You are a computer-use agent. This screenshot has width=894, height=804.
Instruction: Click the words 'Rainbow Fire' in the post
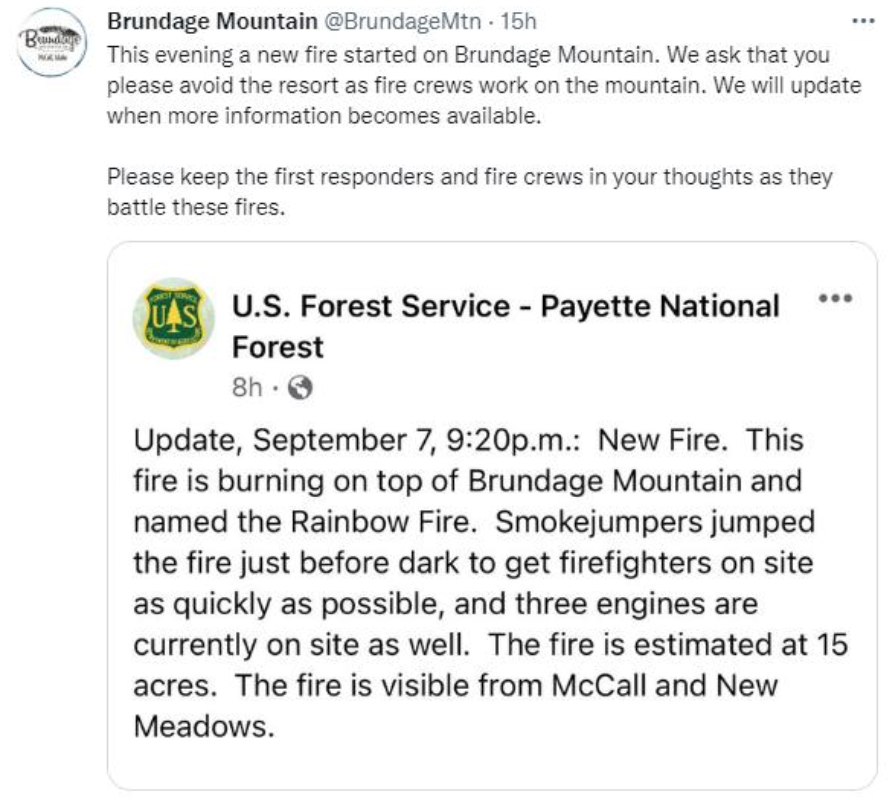click(x=383, y=522)
